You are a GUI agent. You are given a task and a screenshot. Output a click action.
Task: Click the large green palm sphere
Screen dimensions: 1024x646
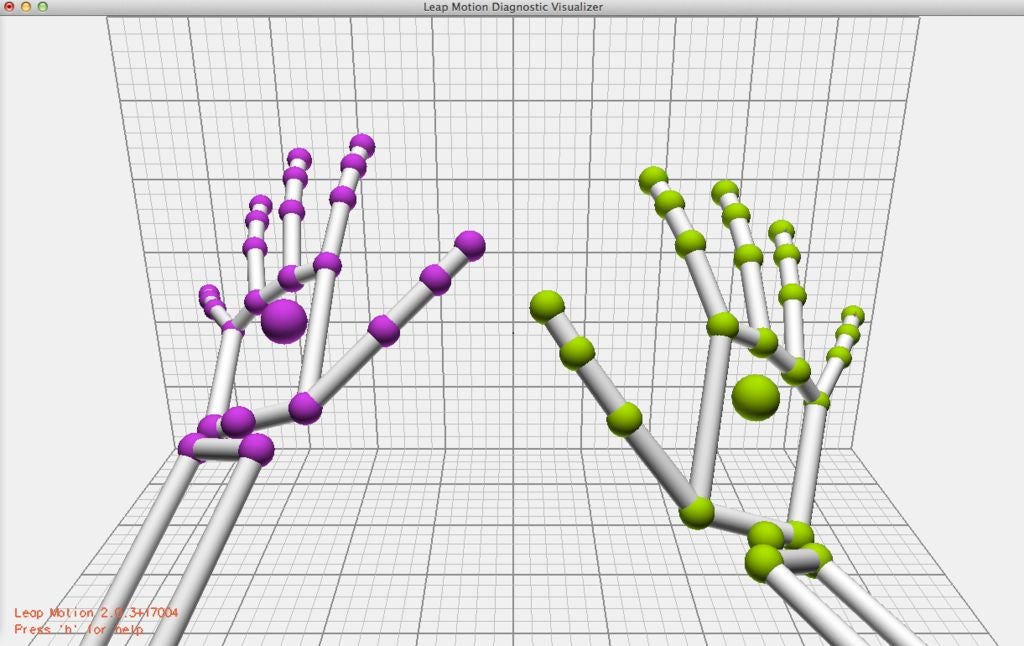coord(755,397)
